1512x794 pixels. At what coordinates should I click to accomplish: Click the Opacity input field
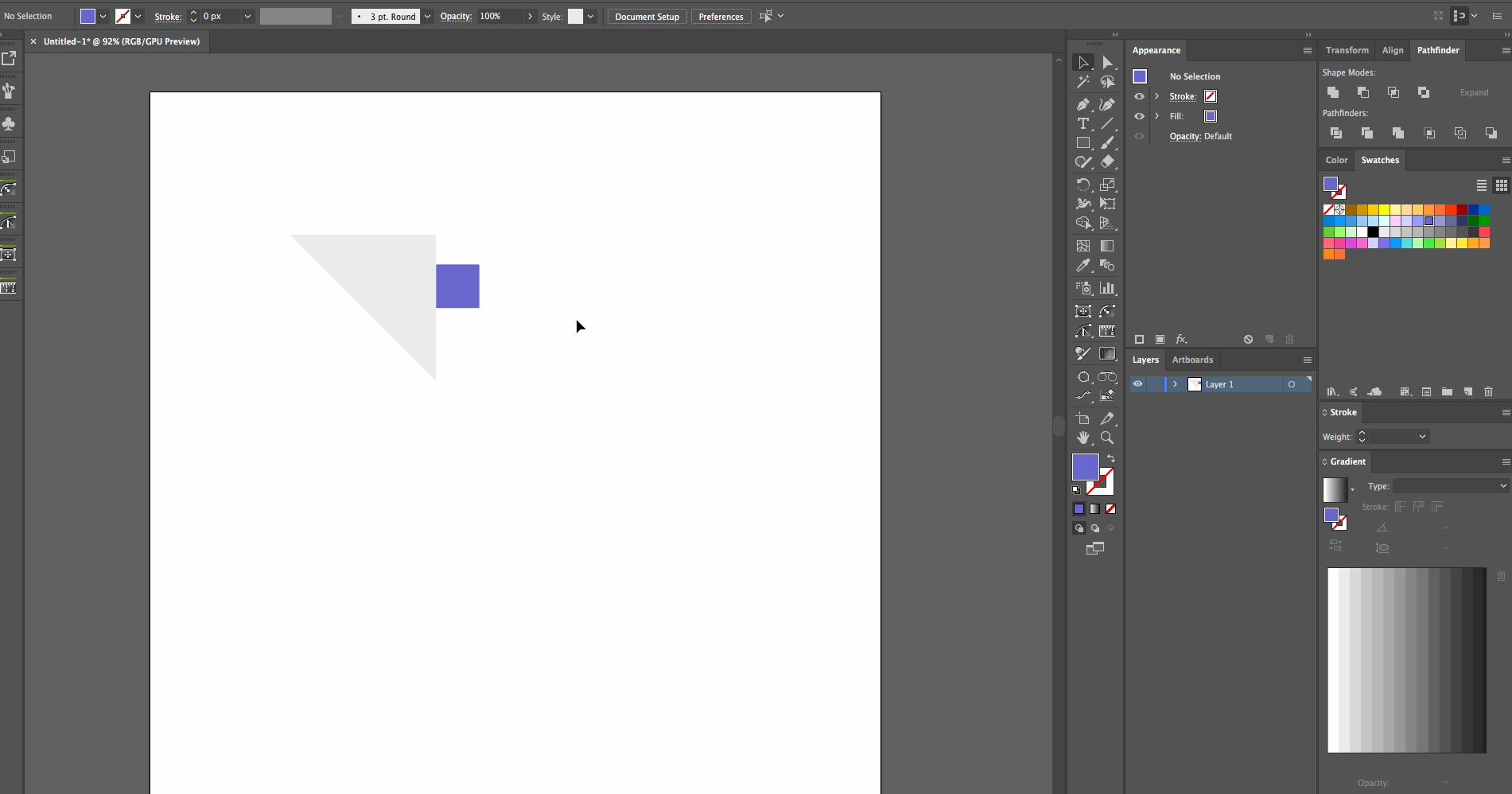coord(500,16)
